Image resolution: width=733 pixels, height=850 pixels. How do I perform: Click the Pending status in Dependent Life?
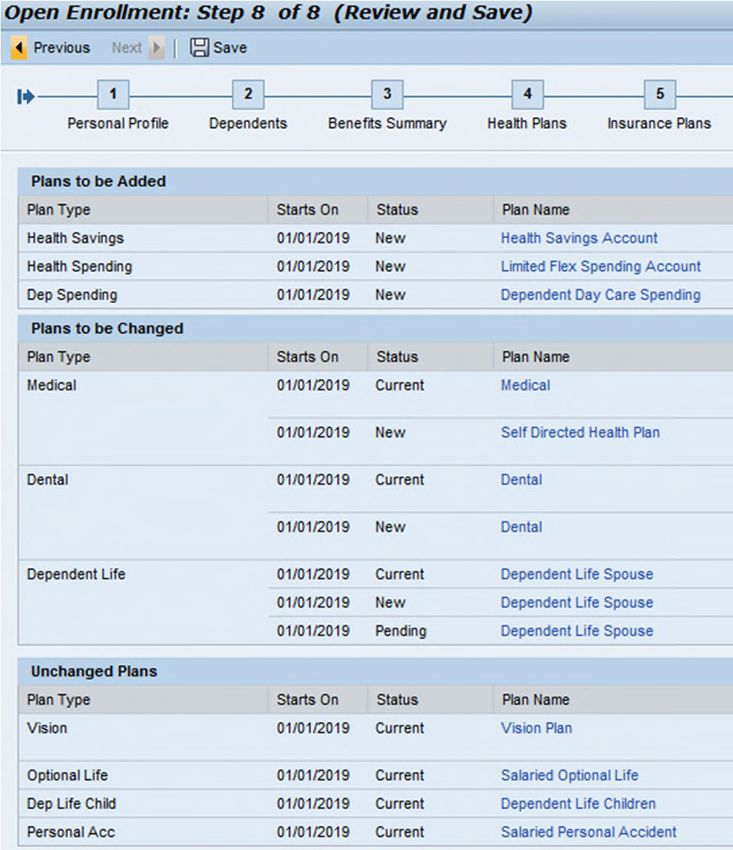tap(401, 631)
